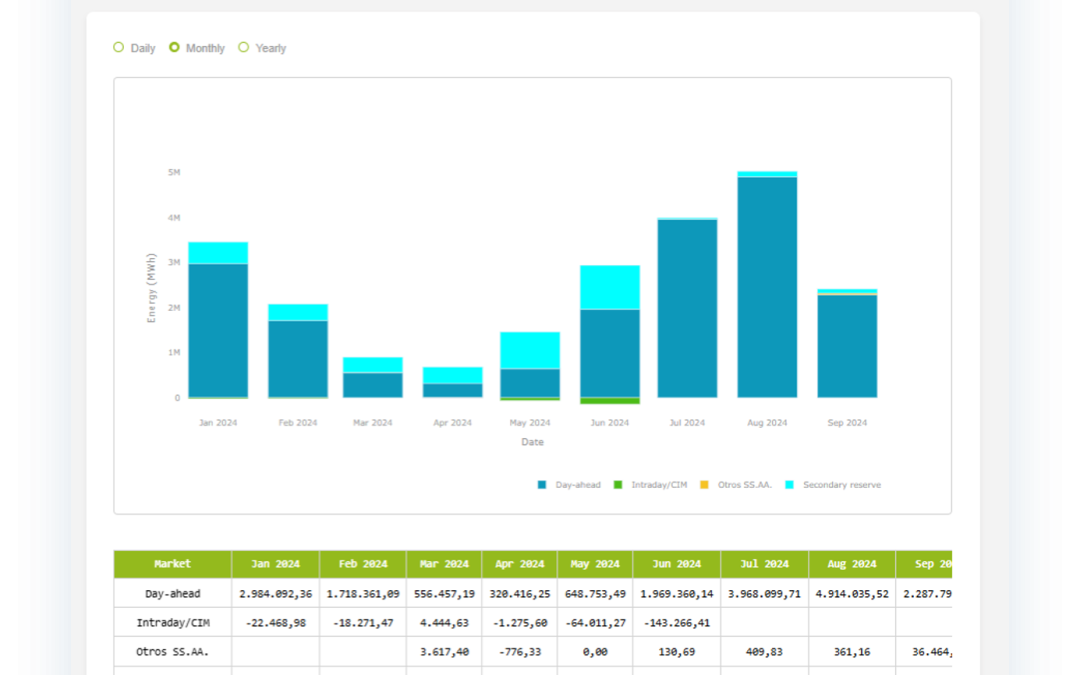Click the Intraday/CIM row label in table
Screen dimensions: 1080x675
click(173, 623)
